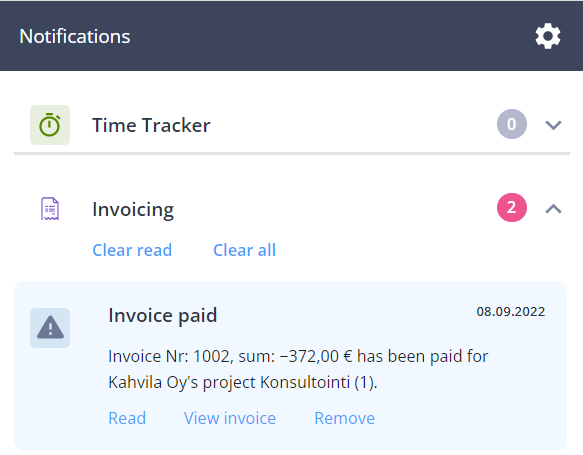This screenshot has height=455, width=583.
Task: Clear read Invoicing notifications
Action: coord(132,250)
